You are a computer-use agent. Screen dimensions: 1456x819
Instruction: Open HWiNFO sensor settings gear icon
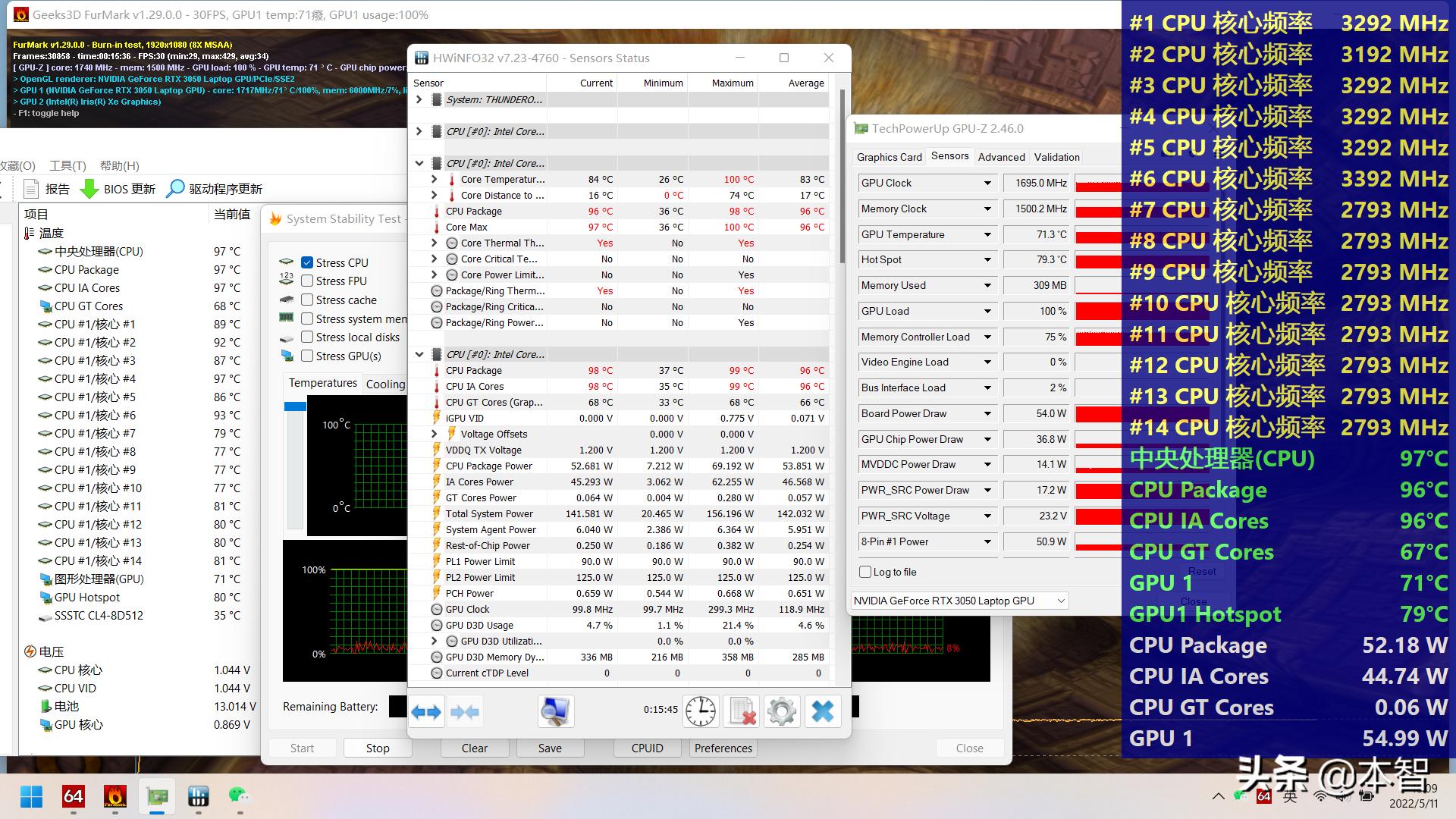click(x=782, y=711)
